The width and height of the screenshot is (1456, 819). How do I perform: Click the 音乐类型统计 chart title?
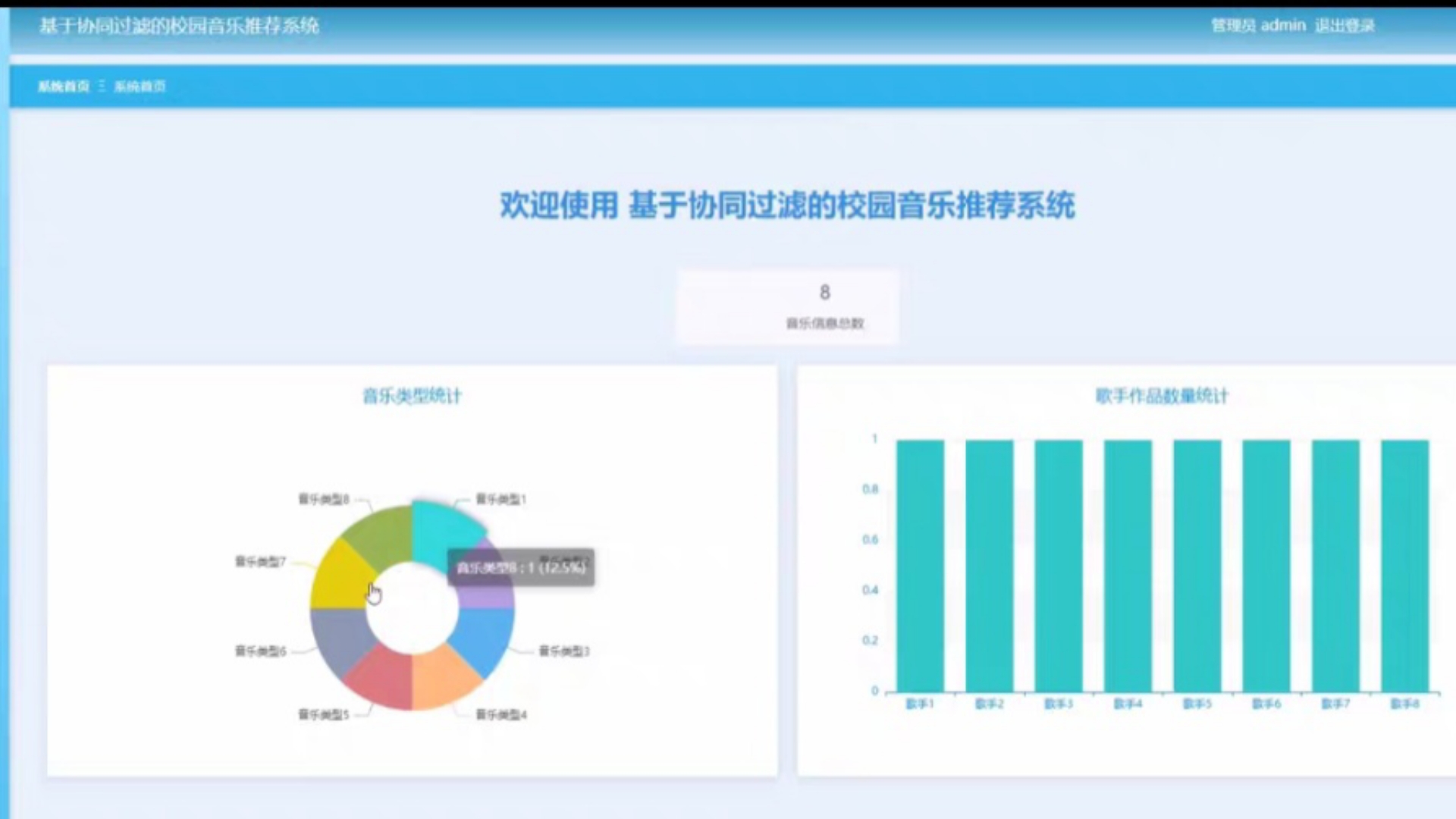click(412, 396)
